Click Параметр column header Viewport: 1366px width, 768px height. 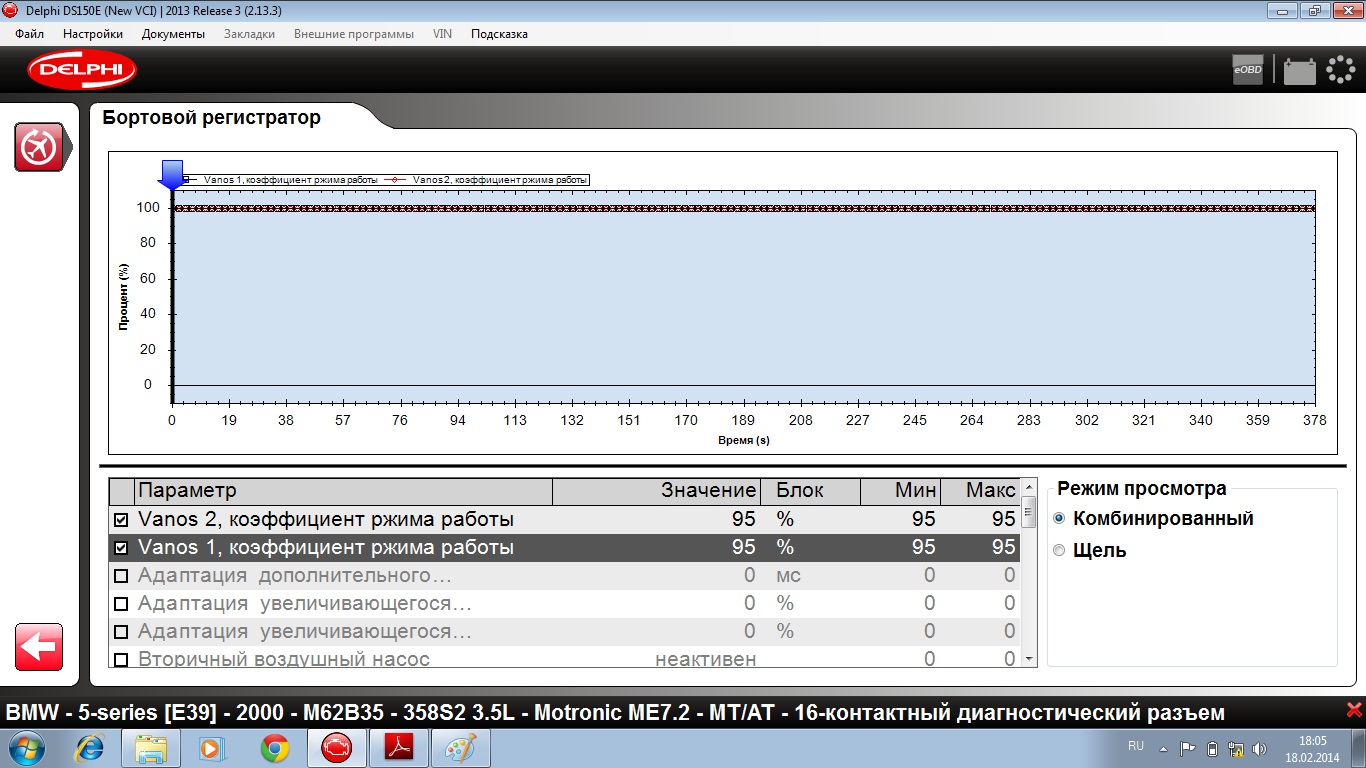pyautogui.click(x=343, y=491)
